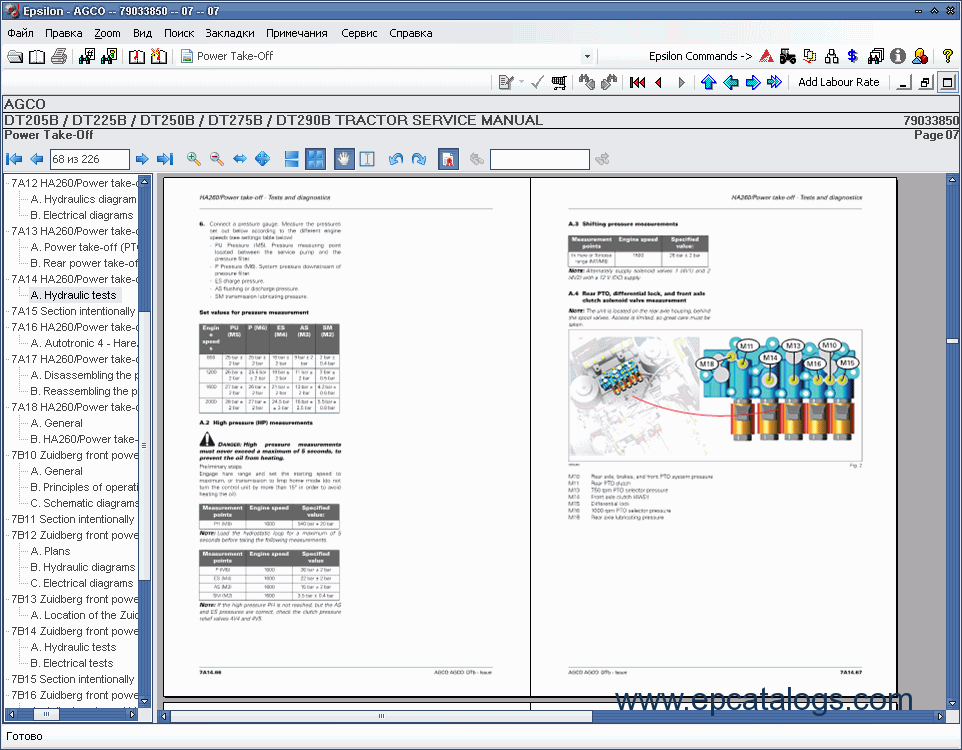Click tree panel scroll up arrow
The height and width of the screenshot is (750, 962).
tap(144, 182)
